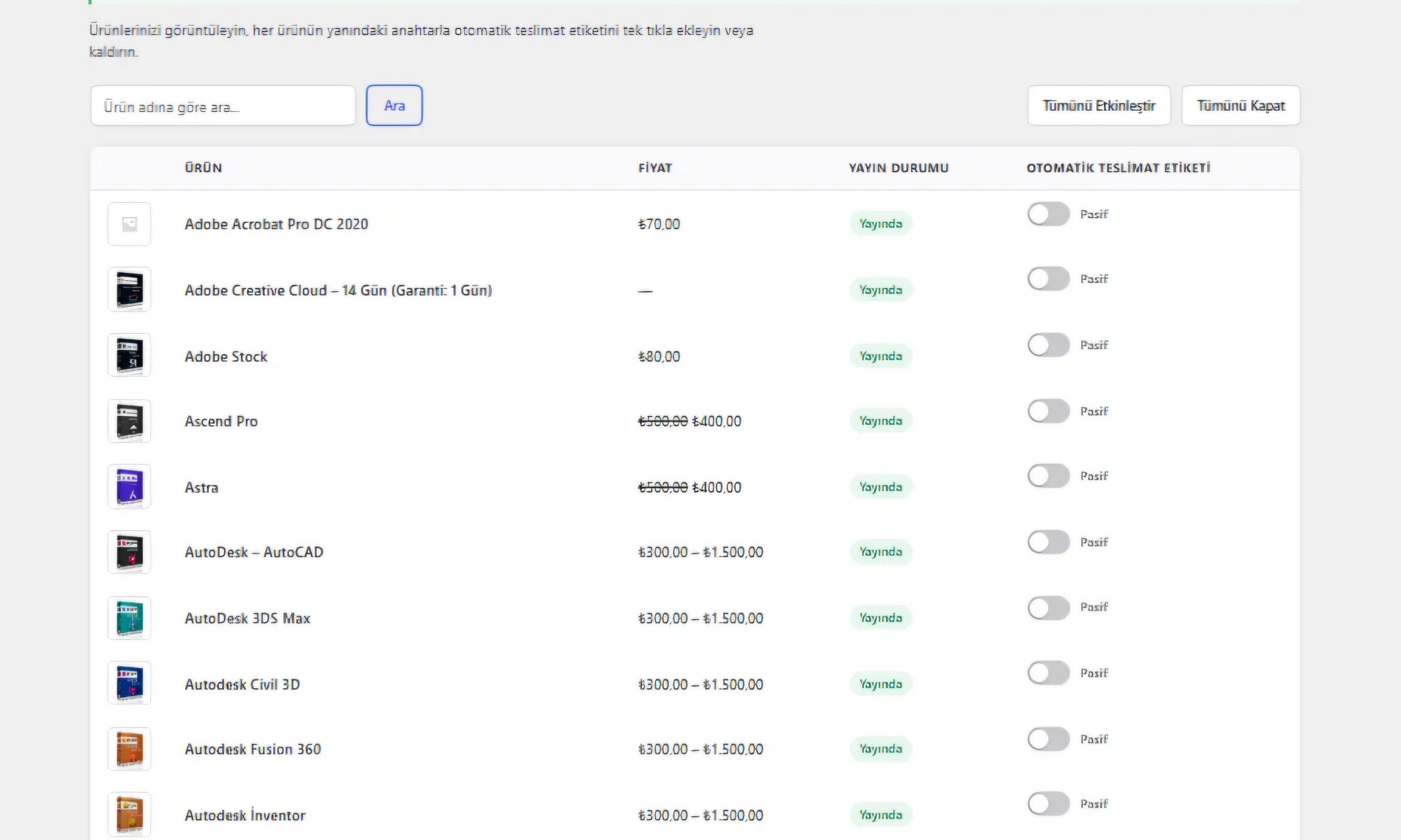Click the OTOMATİK TESLİMAT ETİKETİ column header
The width and height of the screenshot is (1401, 840).
click(x=1119, y=168)
